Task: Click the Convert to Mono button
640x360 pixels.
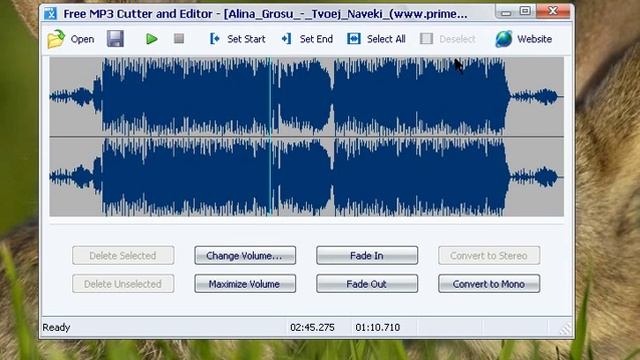Action: point(489,284)
